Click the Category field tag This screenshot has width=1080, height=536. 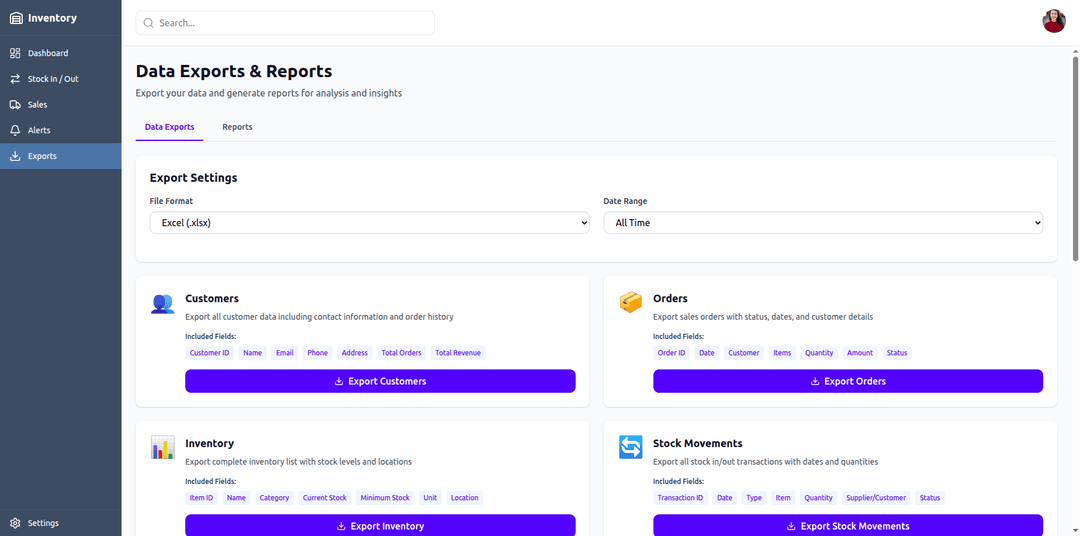click(275, 497)
